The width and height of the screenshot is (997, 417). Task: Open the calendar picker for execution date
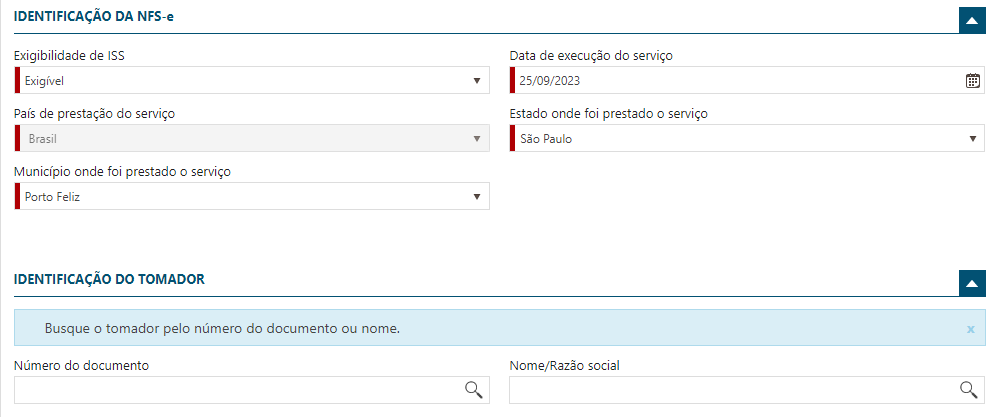point(973,81)
